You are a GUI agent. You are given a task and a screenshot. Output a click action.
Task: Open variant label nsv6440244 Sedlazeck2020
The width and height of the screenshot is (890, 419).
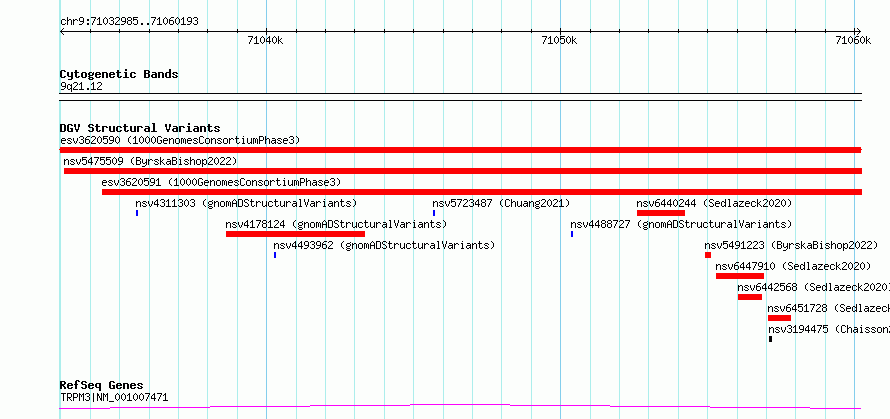click(713, 203)
